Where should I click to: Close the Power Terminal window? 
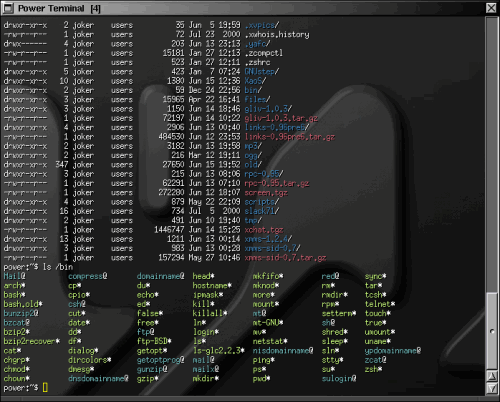click(491, 8)
